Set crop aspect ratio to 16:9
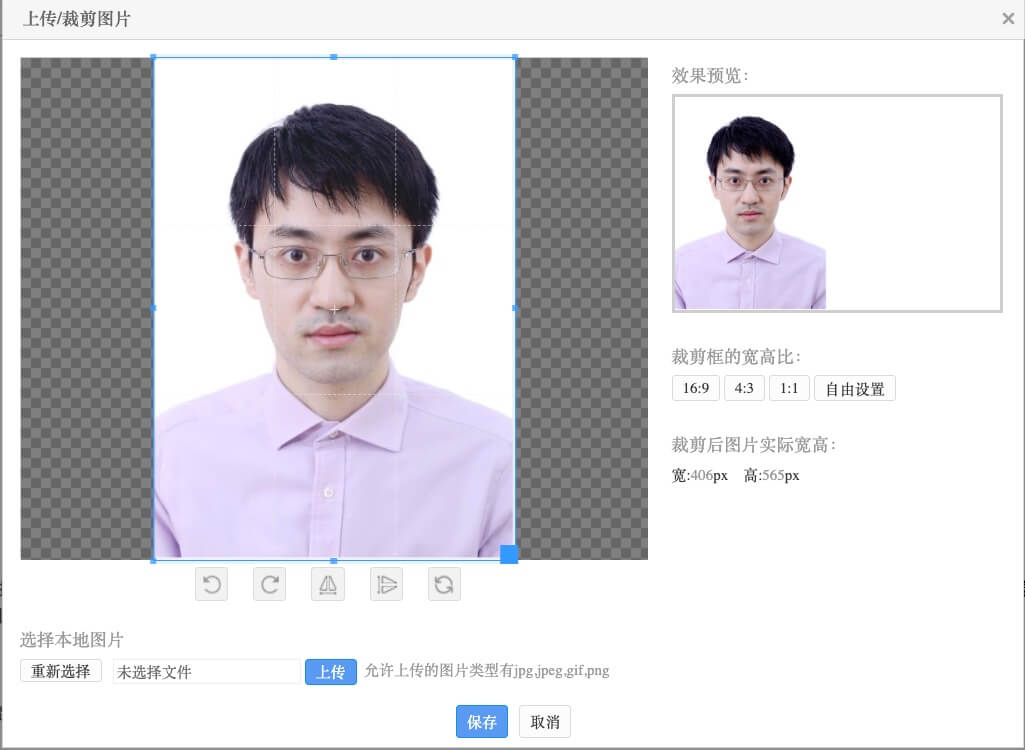Screen dimensions: 1025x750 coord(695,389)
